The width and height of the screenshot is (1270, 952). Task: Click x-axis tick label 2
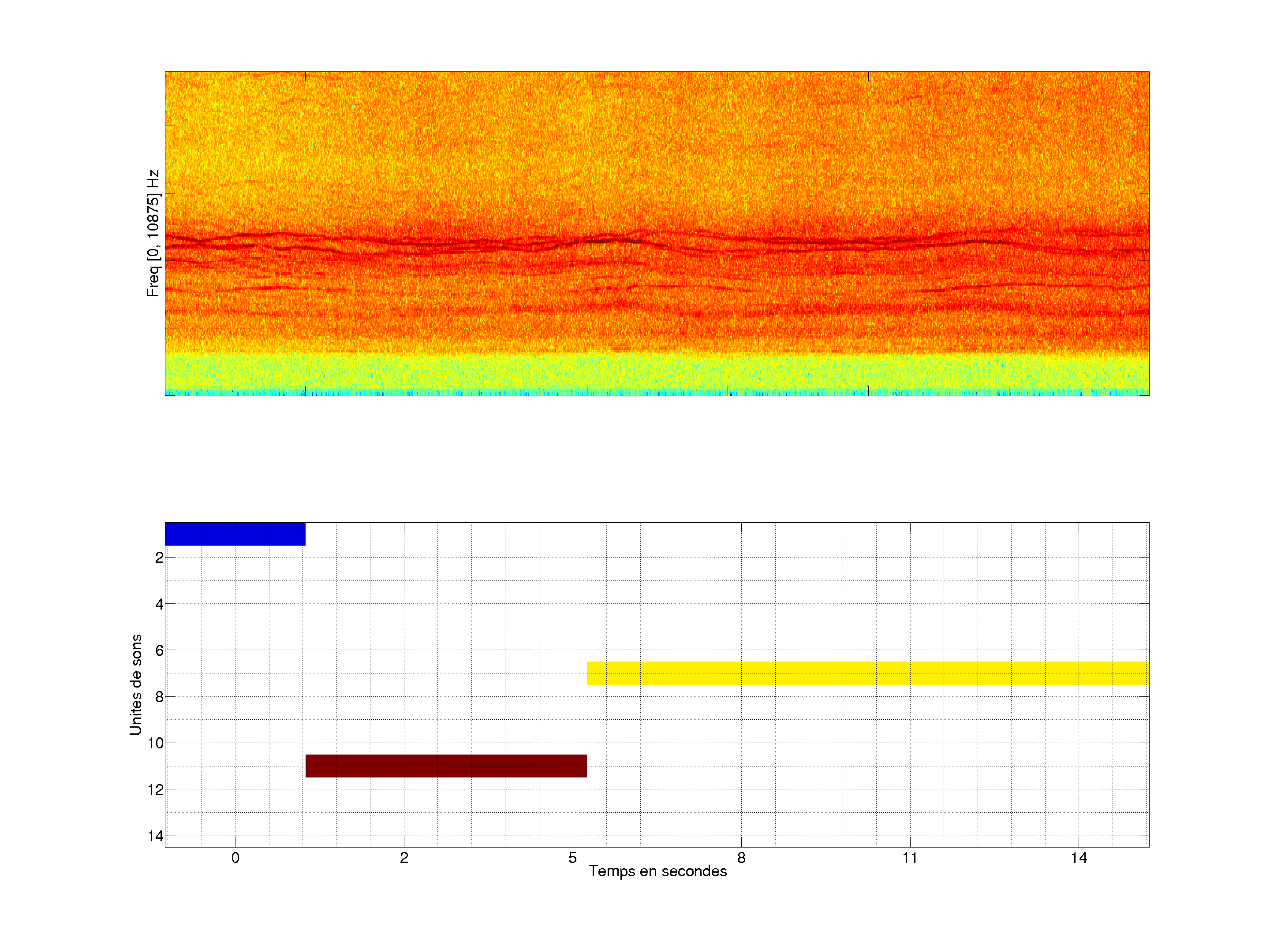[x=403, y=858]
